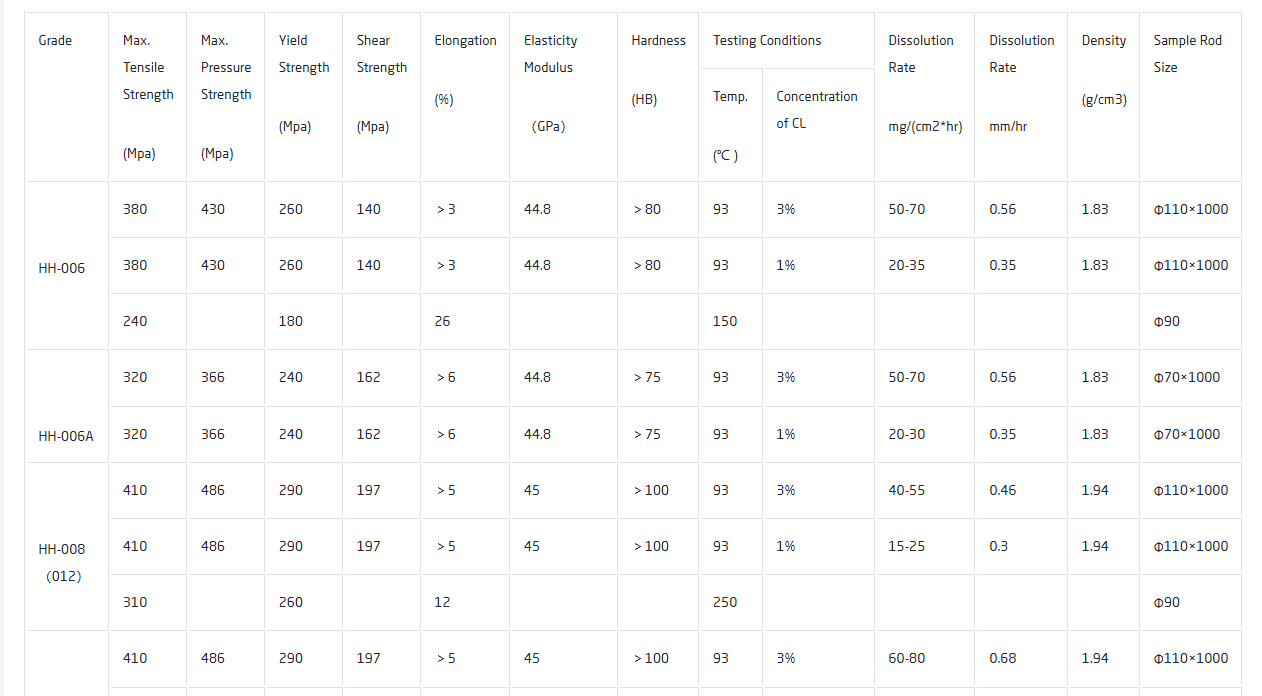
Task: Click the Testing Conditions header cell
Action: coord(786,41)
